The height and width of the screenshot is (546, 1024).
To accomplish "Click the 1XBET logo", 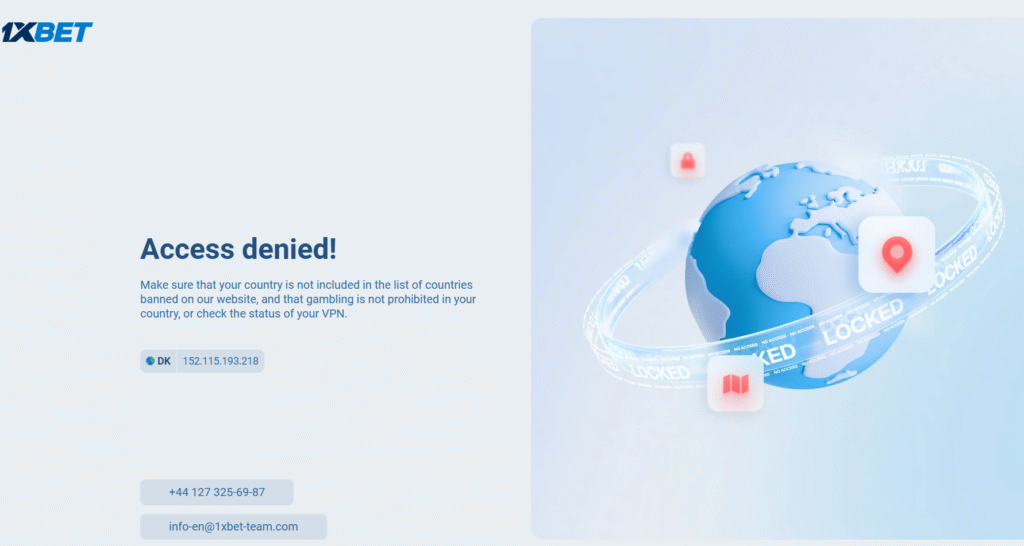I will (x=46, y=32).
